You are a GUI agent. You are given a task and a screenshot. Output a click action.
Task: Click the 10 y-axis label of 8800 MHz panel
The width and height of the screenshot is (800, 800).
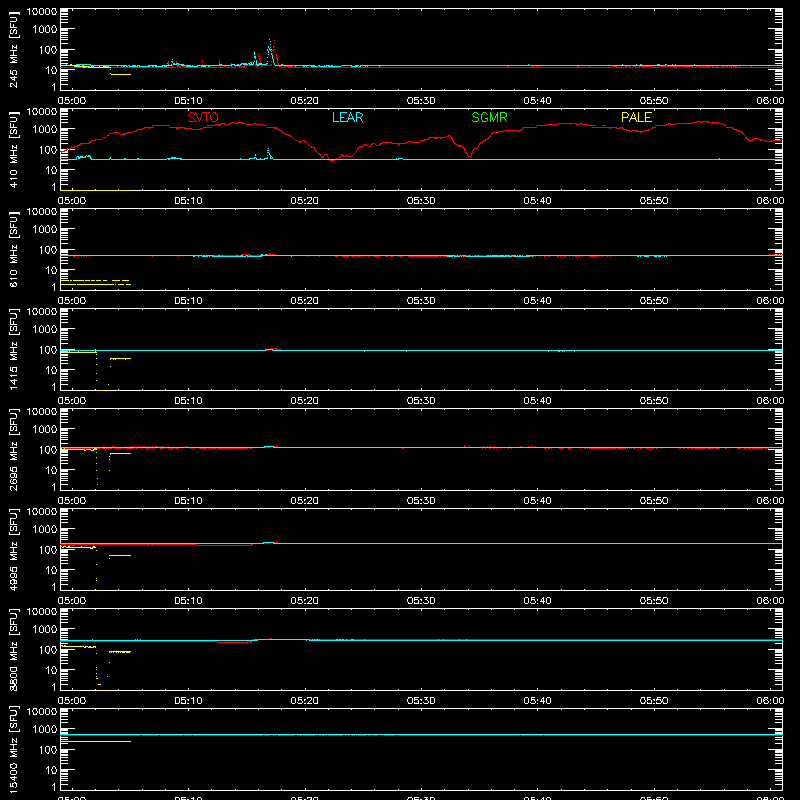pos(51,670)
